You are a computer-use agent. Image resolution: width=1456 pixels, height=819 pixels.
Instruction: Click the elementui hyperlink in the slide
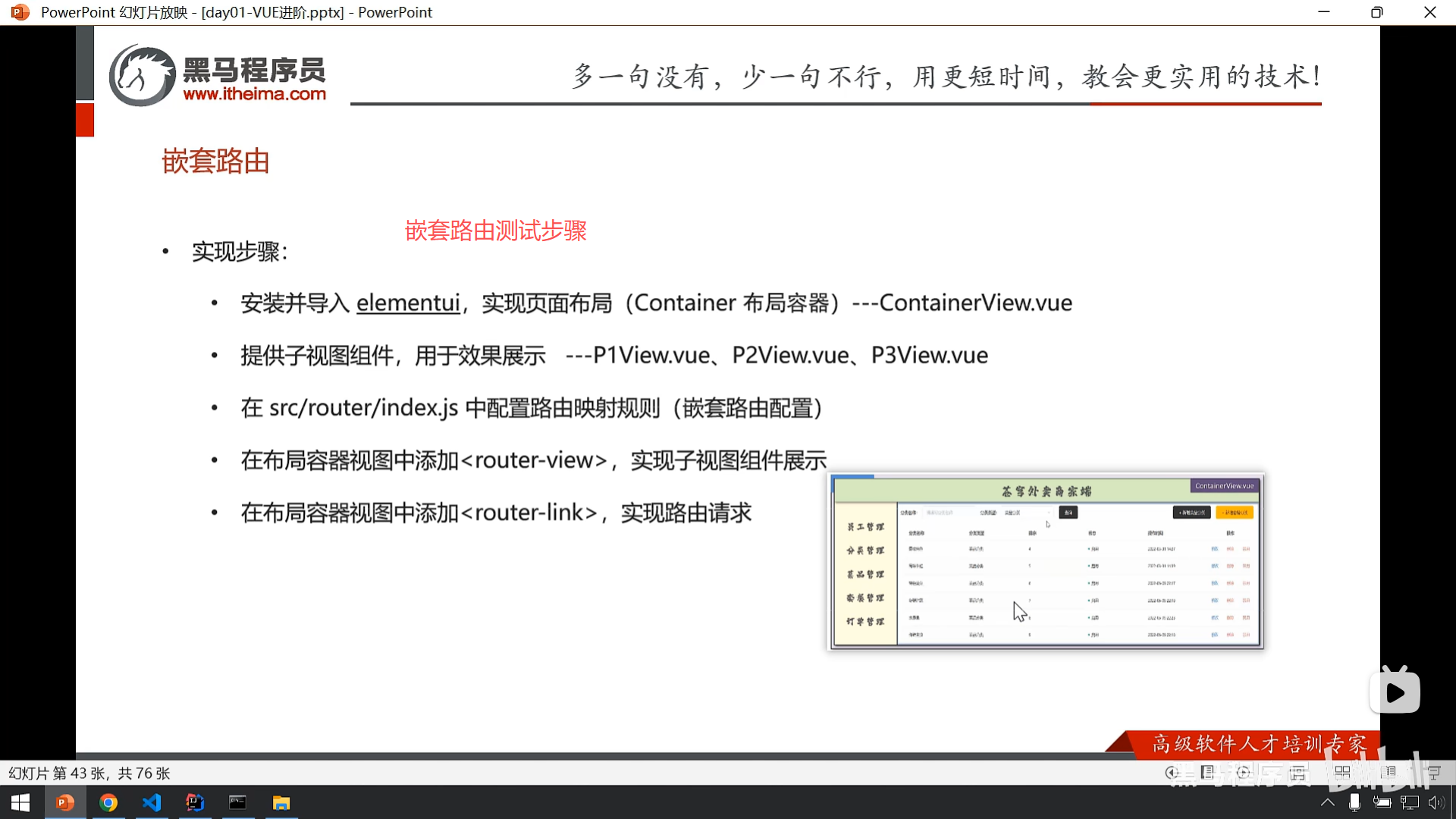[408, 303]
